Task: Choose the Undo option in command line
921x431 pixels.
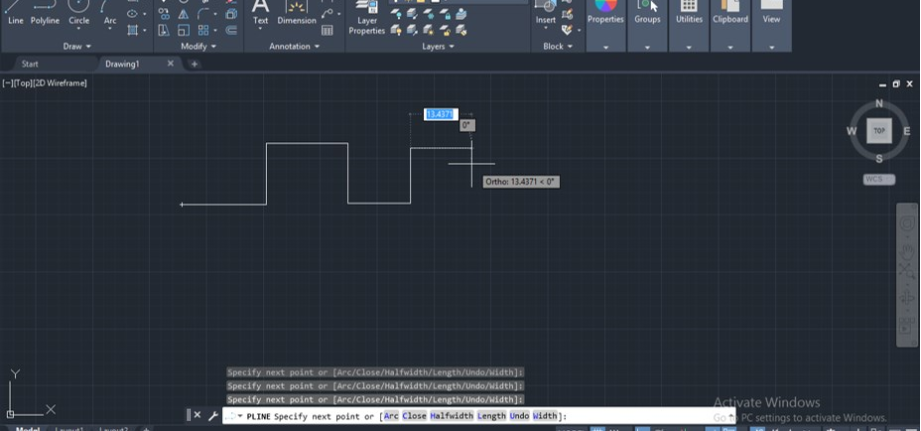Action: [x=519, y=416]
